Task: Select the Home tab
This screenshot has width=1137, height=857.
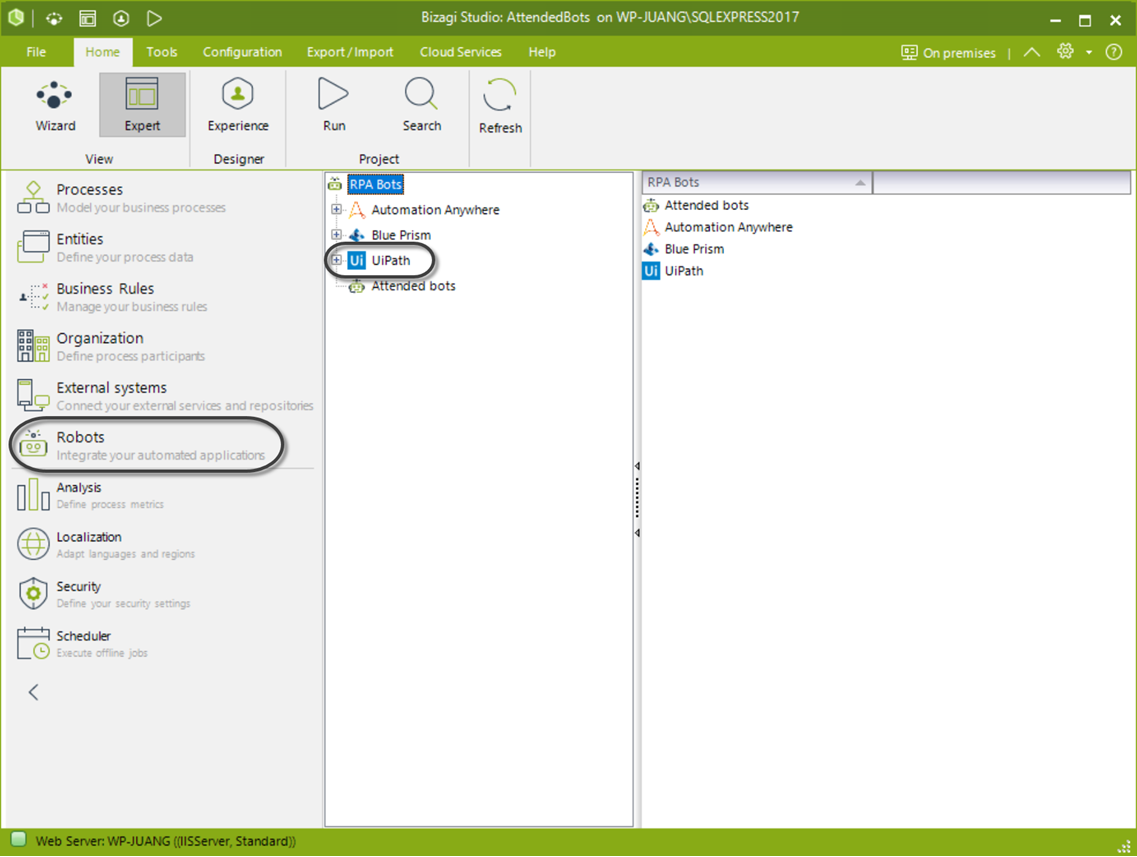Action: [102, 52]
